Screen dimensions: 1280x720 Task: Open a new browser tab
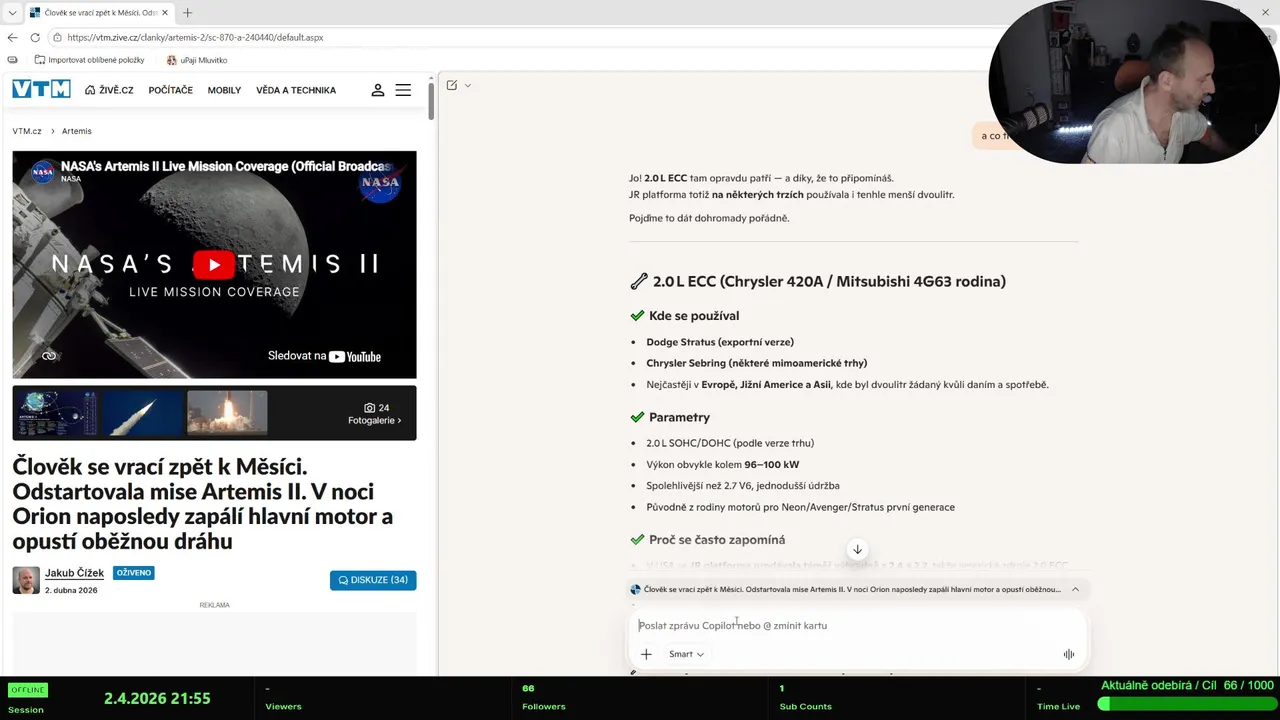coord(187,13)
